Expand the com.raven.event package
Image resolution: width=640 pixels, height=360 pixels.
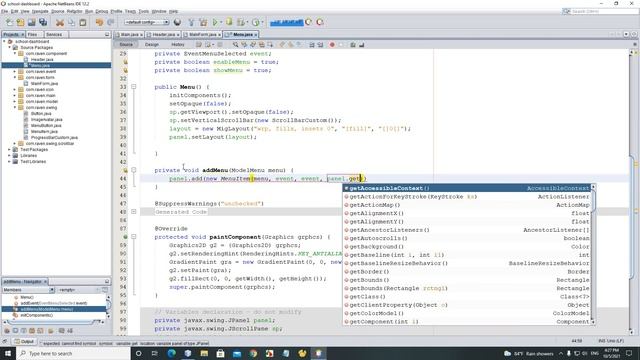15,71
